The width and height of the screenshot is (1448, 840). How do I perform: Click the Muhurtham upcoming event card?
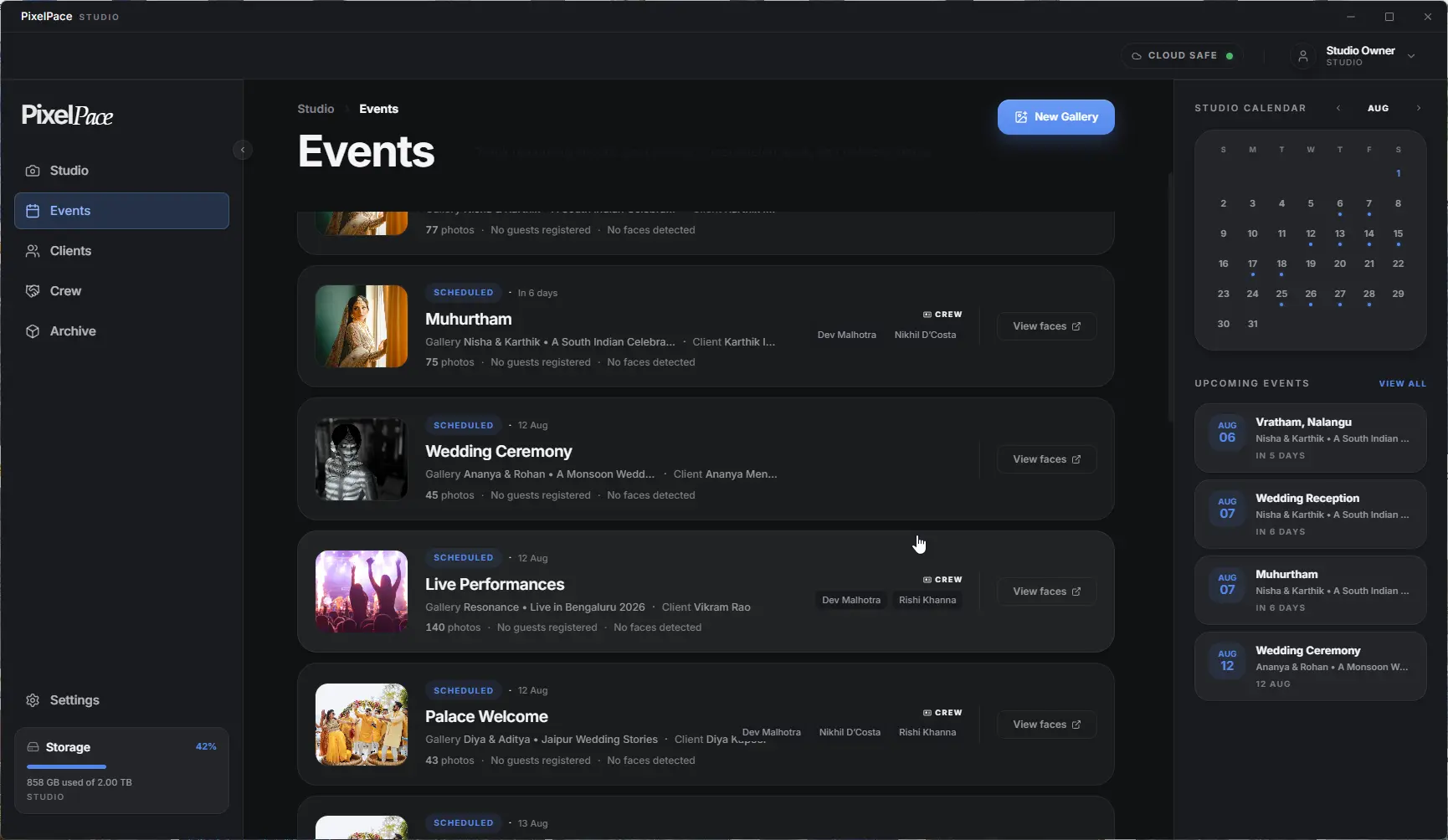click(x=1310, y=591)
